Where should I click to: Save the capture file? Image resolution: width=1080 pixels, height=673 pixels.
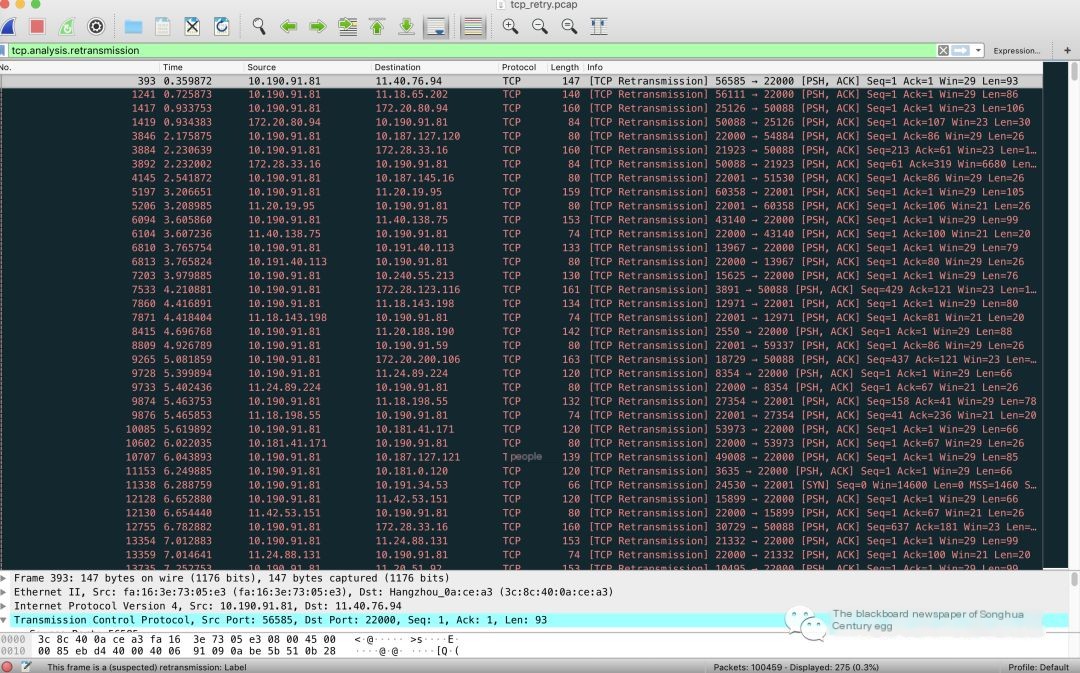(163, 27)
